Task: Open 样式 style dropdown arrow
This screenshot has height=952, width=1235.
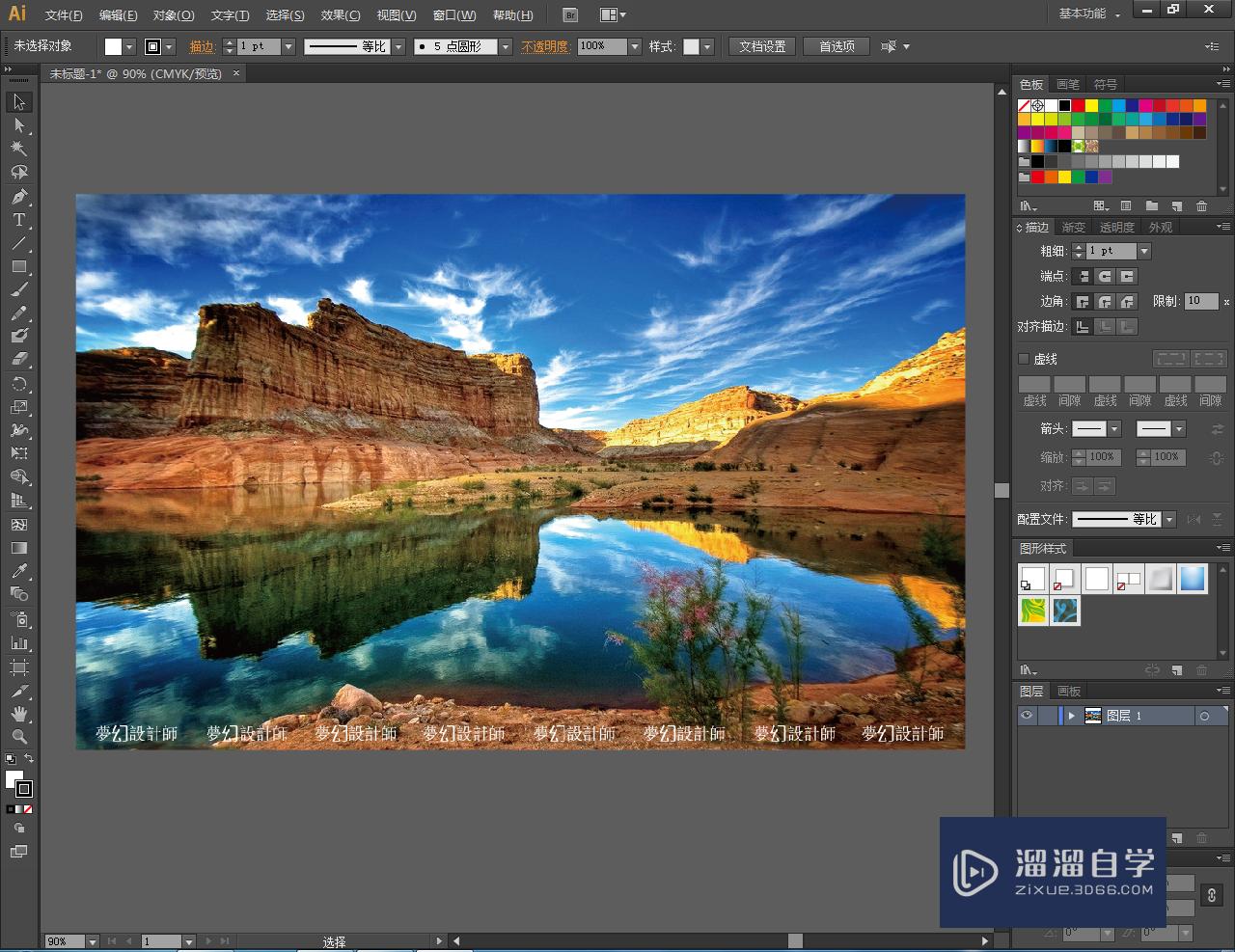Action: [x=707, y=46]
